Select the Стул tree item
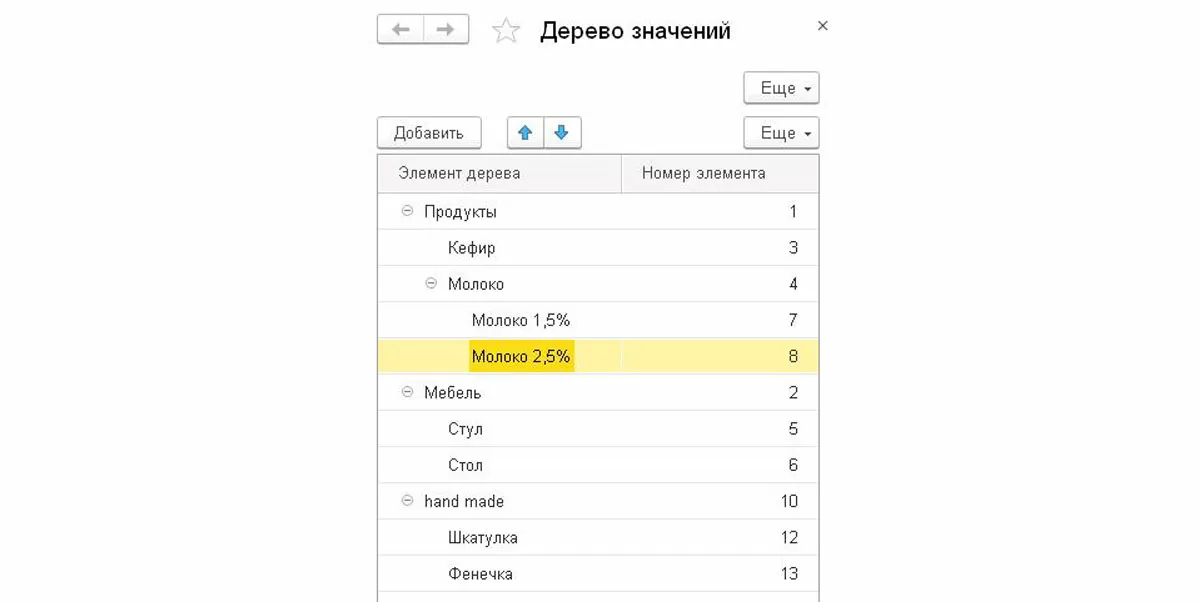The image size is (1200, 602). 466,429
